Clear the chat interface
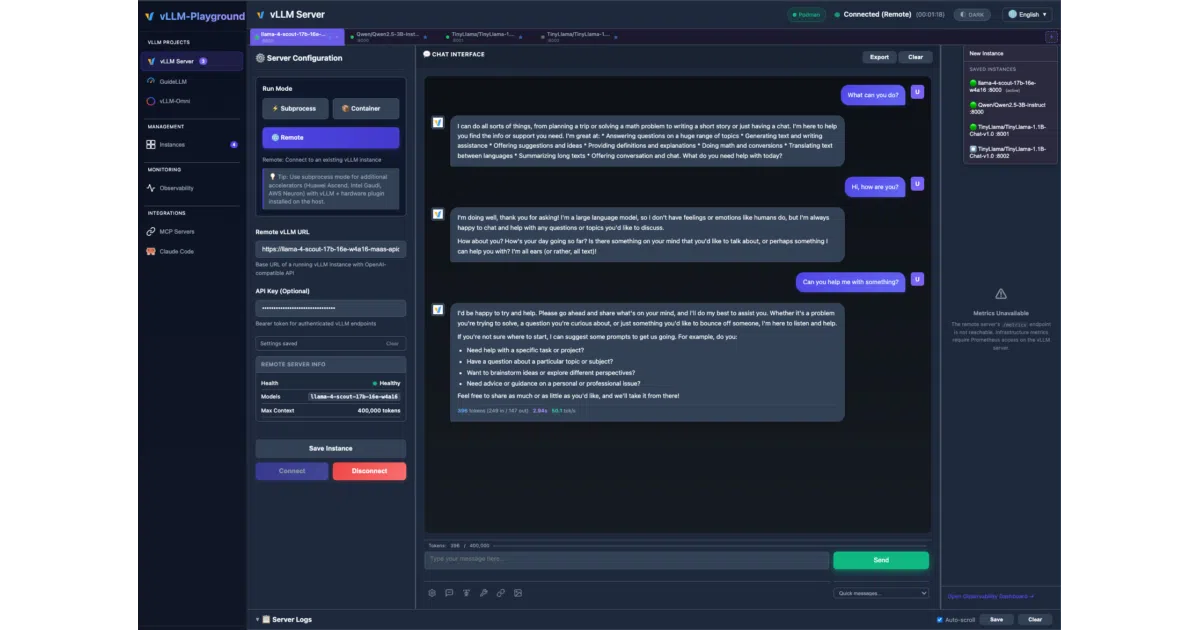The height and width of the screenshot is (630, 1200). 915,57
